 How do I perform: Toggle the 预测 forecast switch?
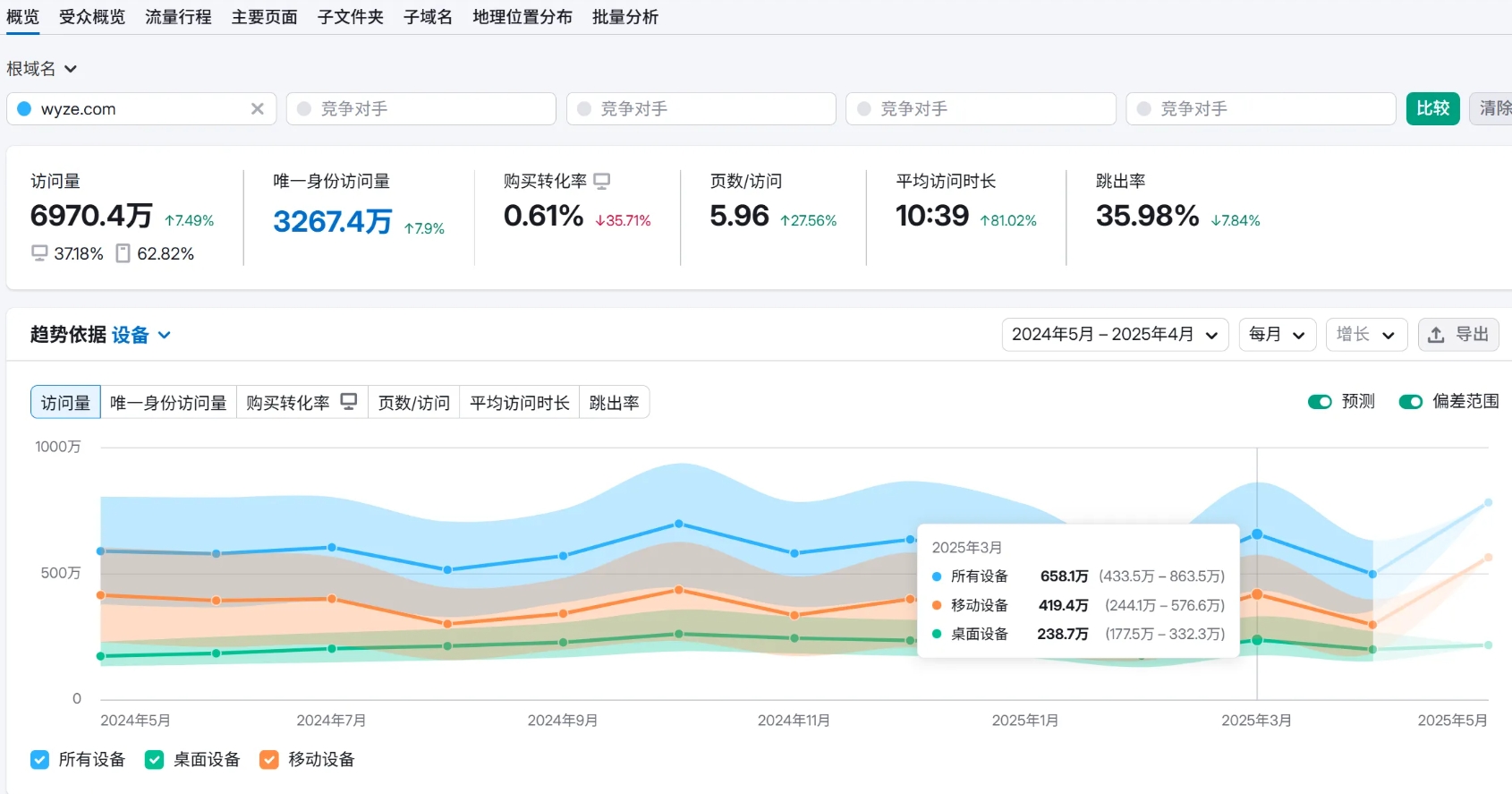1320,402
